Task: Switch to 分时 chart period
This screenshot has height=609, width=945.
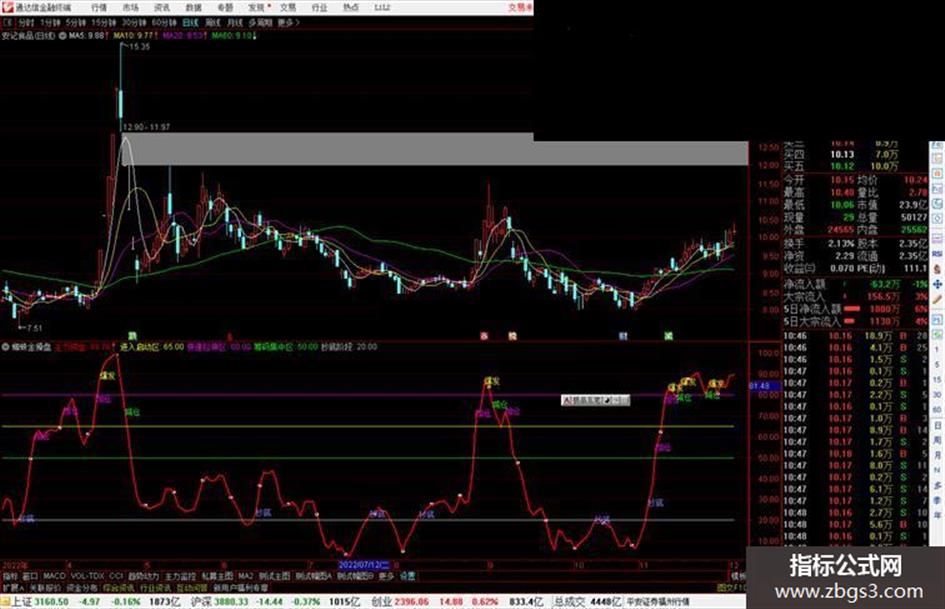Action: [26, 22]
